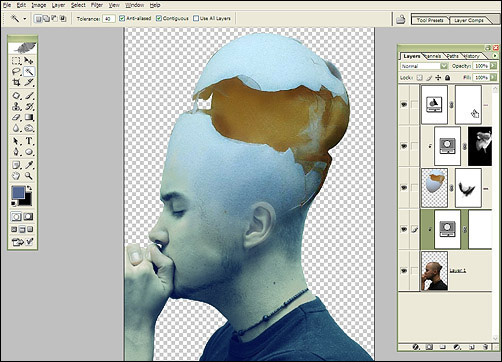Viewport: 502px width, 362px height.
Task: Select the Blur tool
Action: pyautogui.click(x=16, y=128)
